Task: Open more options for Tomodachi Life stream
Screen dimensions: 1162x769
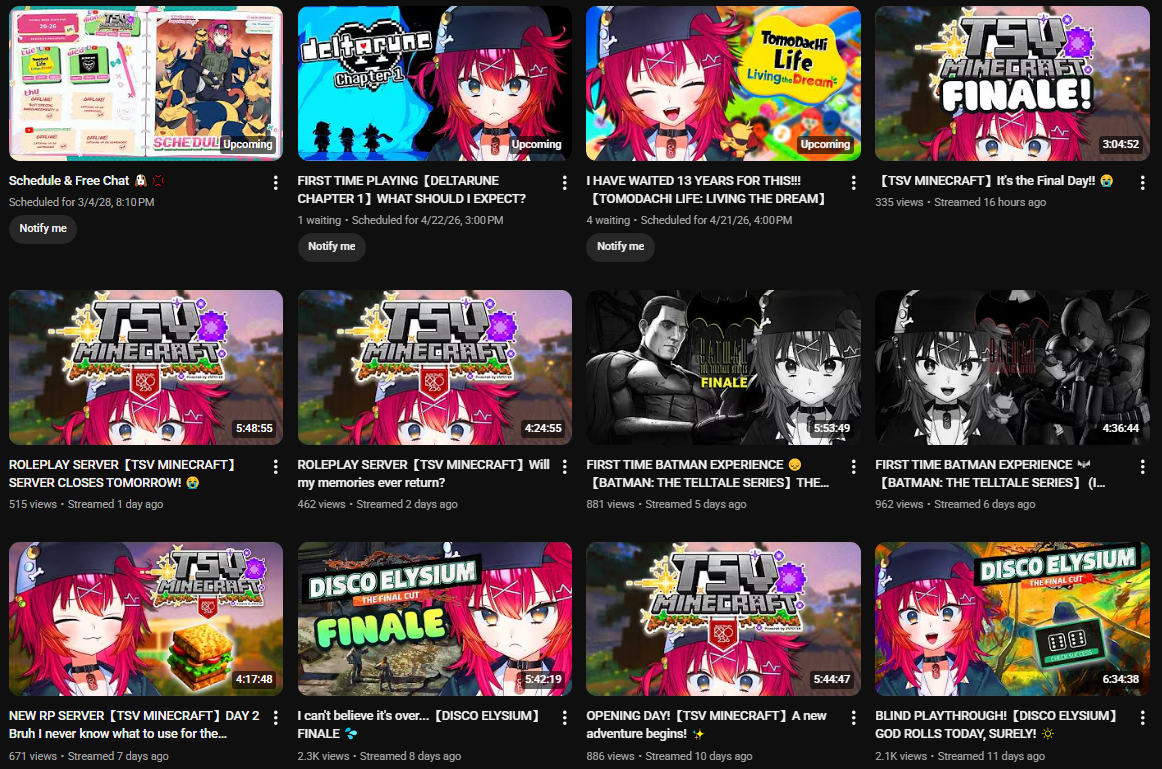Action: (854, 182)
